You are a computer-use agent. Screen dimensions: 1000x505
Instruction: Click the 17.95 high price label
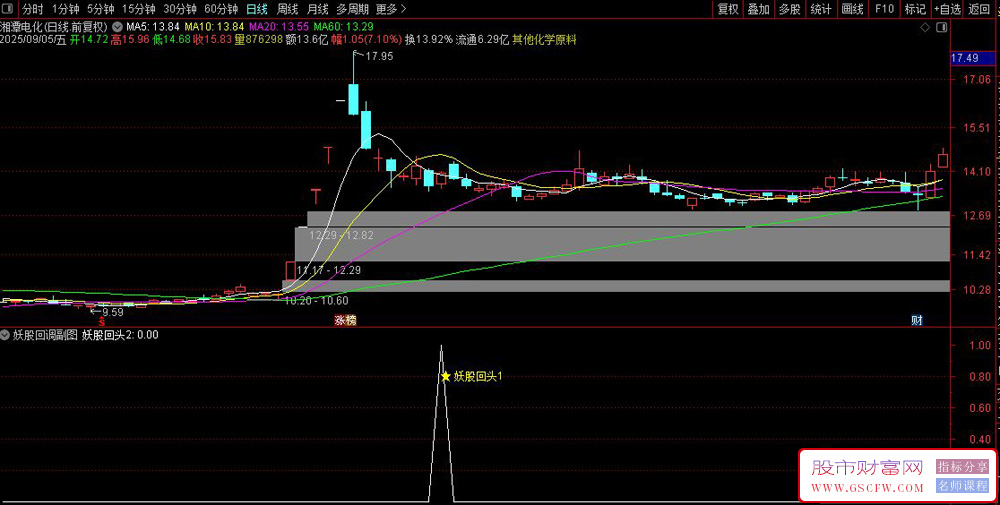point(379,56)
